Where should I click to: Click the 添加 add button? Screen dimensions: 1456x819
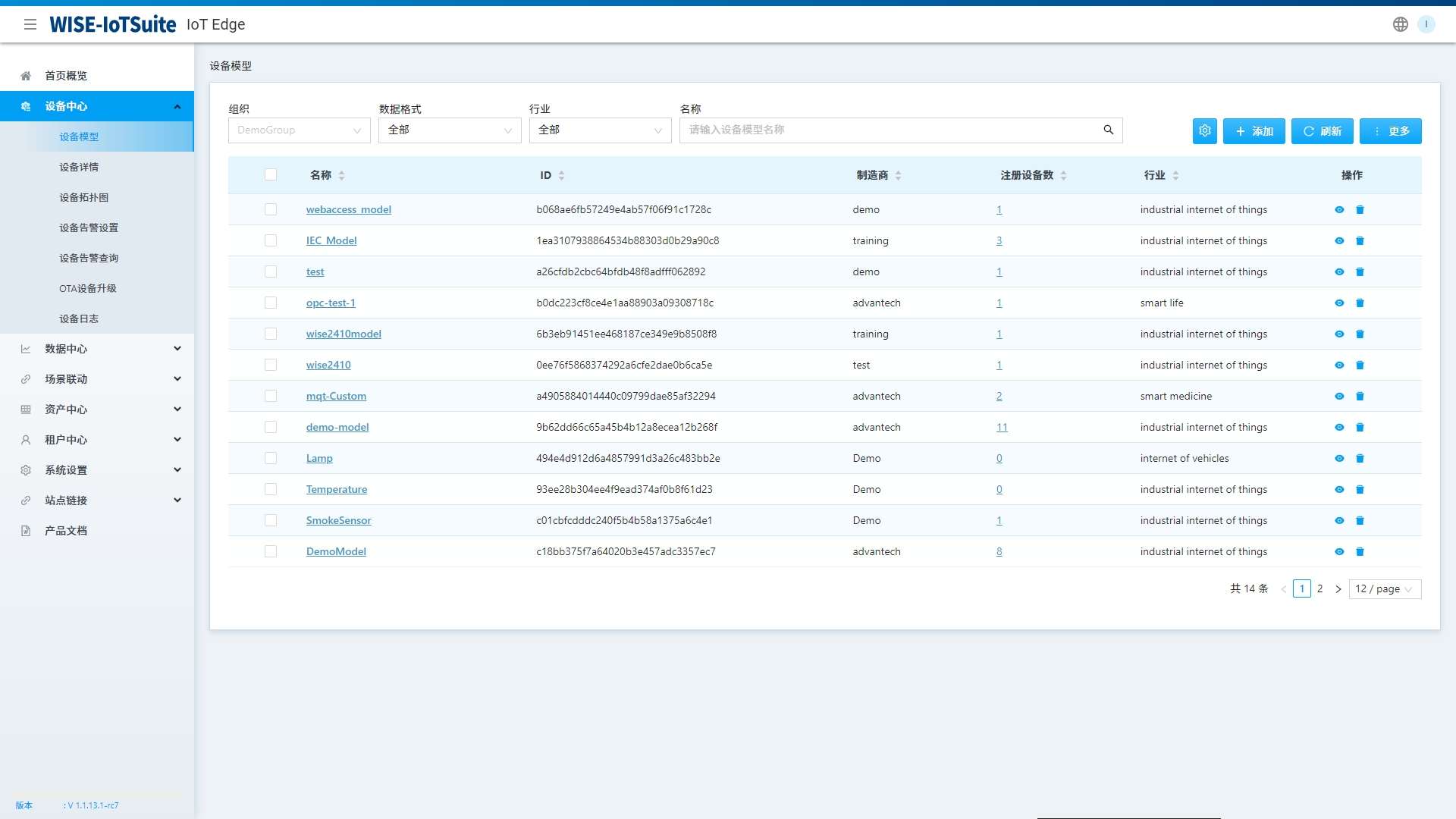tap(1254, 131)
